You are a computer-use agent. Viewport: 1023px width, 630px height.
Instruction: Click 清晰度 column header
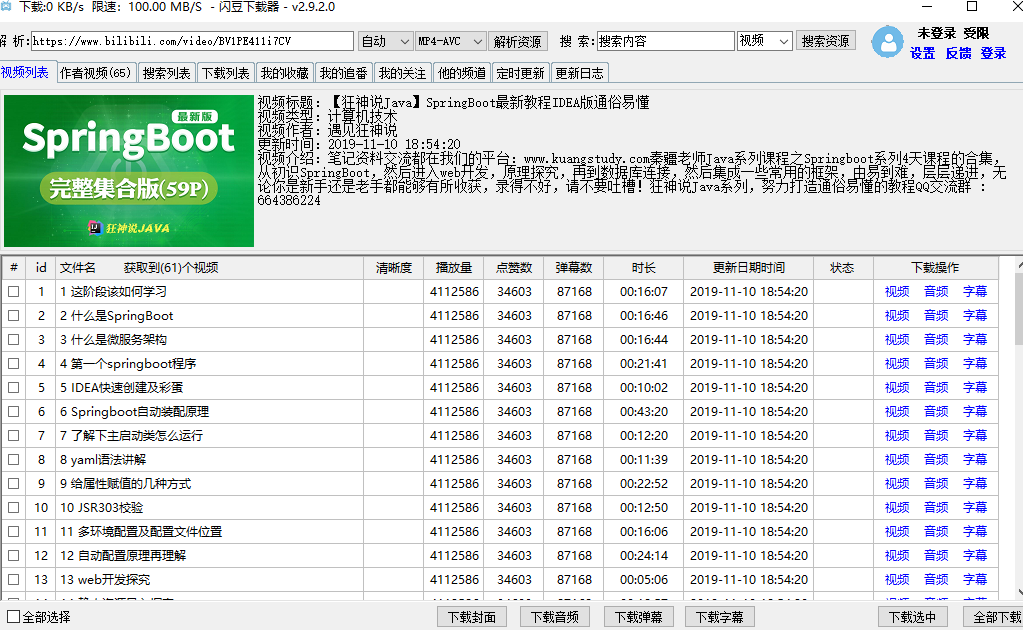(394, 267)
